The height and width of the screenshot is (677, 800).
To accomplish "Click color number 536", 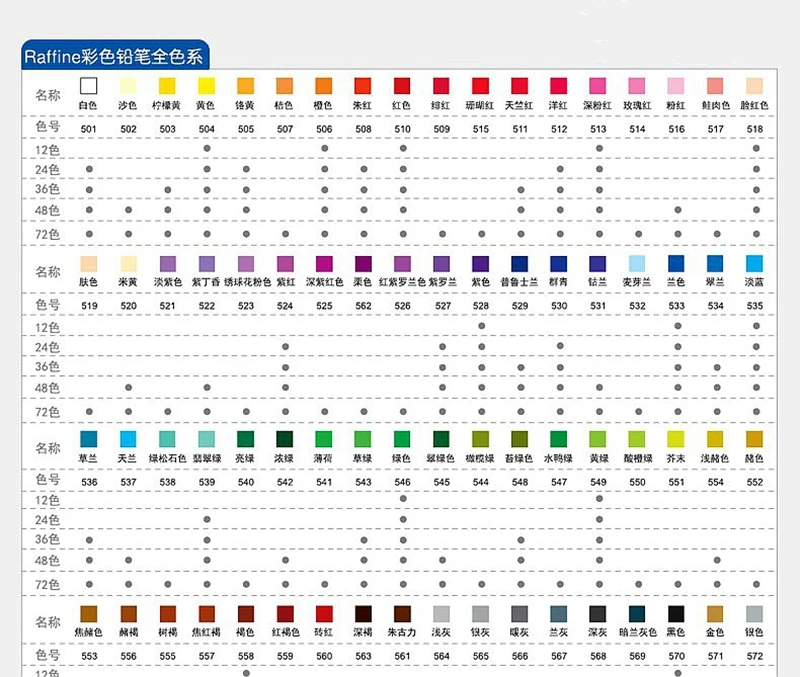I will [89, 482].
